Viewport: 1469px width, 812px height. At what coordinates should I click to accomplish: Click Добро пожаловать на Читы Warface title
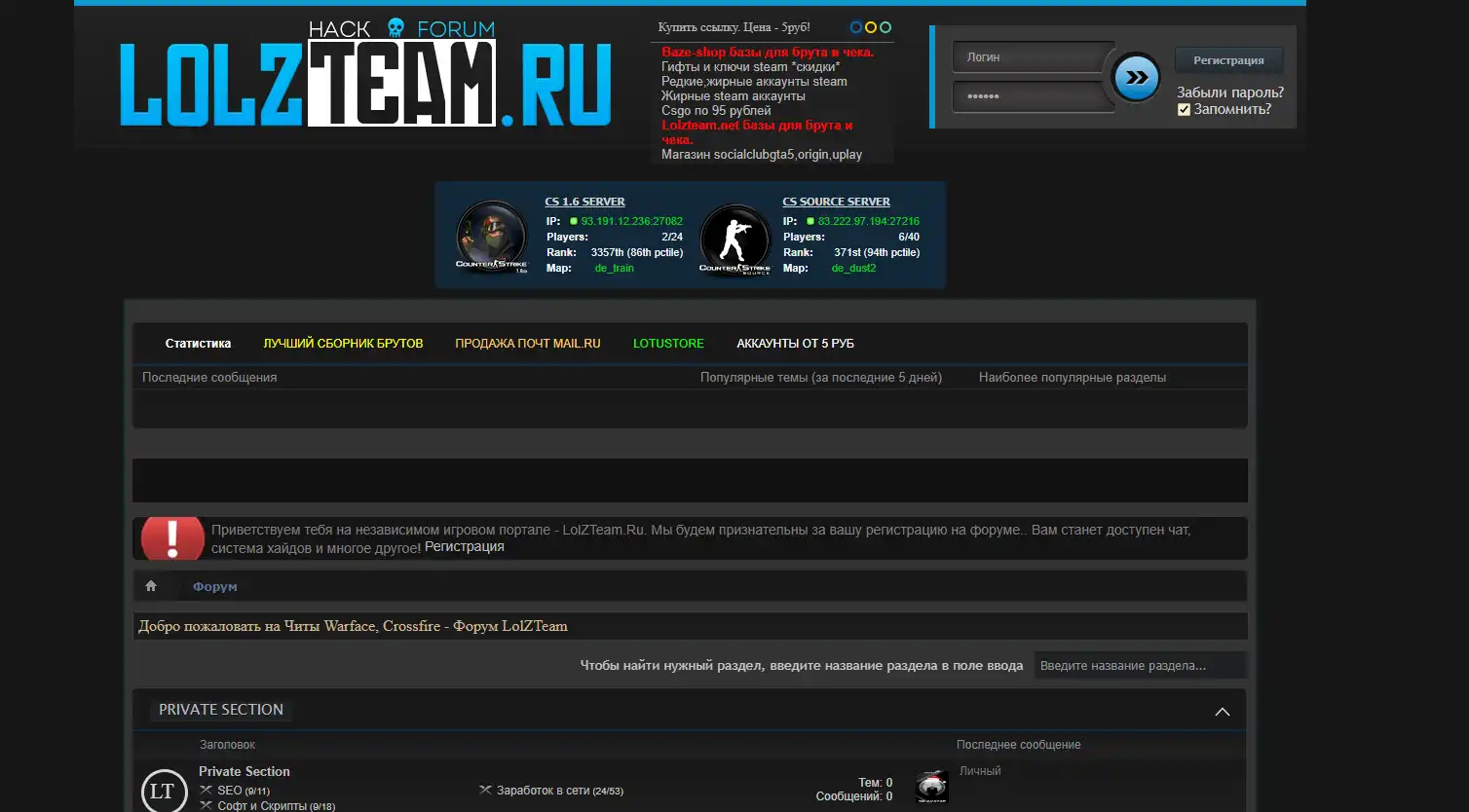pyautogui.click(x=353, y=626)
